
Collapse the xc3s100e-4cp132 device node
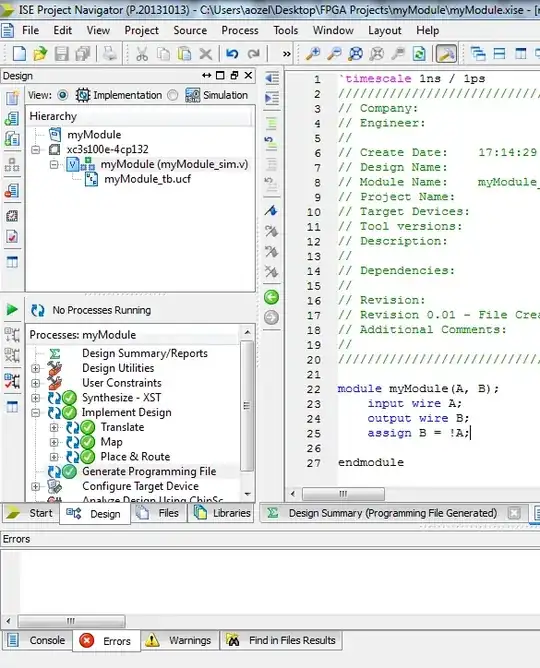point(36,150)
